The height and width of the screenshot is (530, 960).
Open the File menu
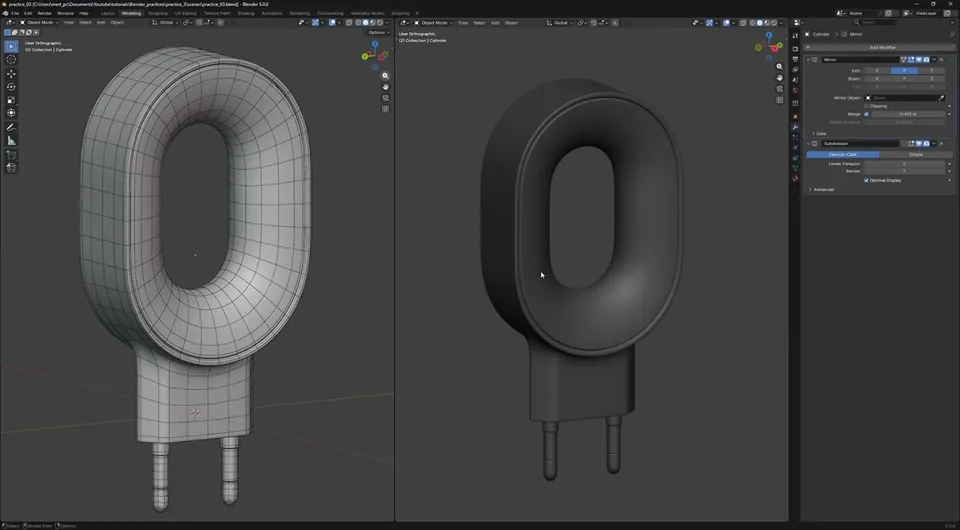(15, 13)
